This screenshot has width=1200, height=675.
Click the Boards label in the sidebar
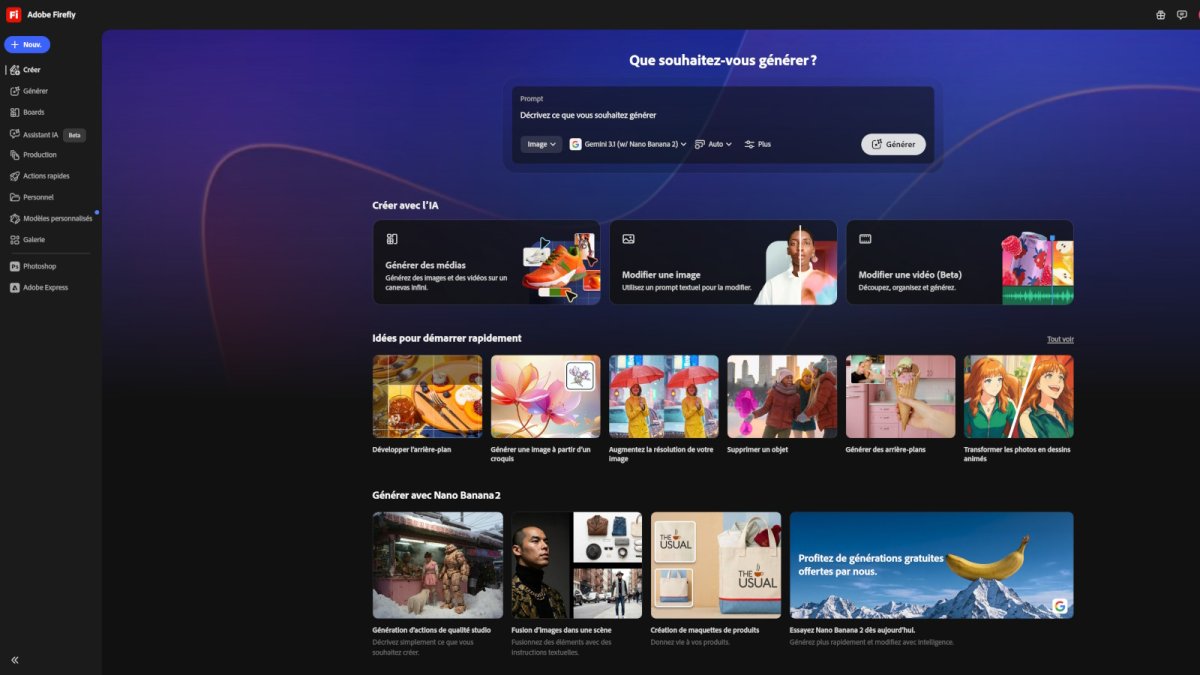pos(34,112)
